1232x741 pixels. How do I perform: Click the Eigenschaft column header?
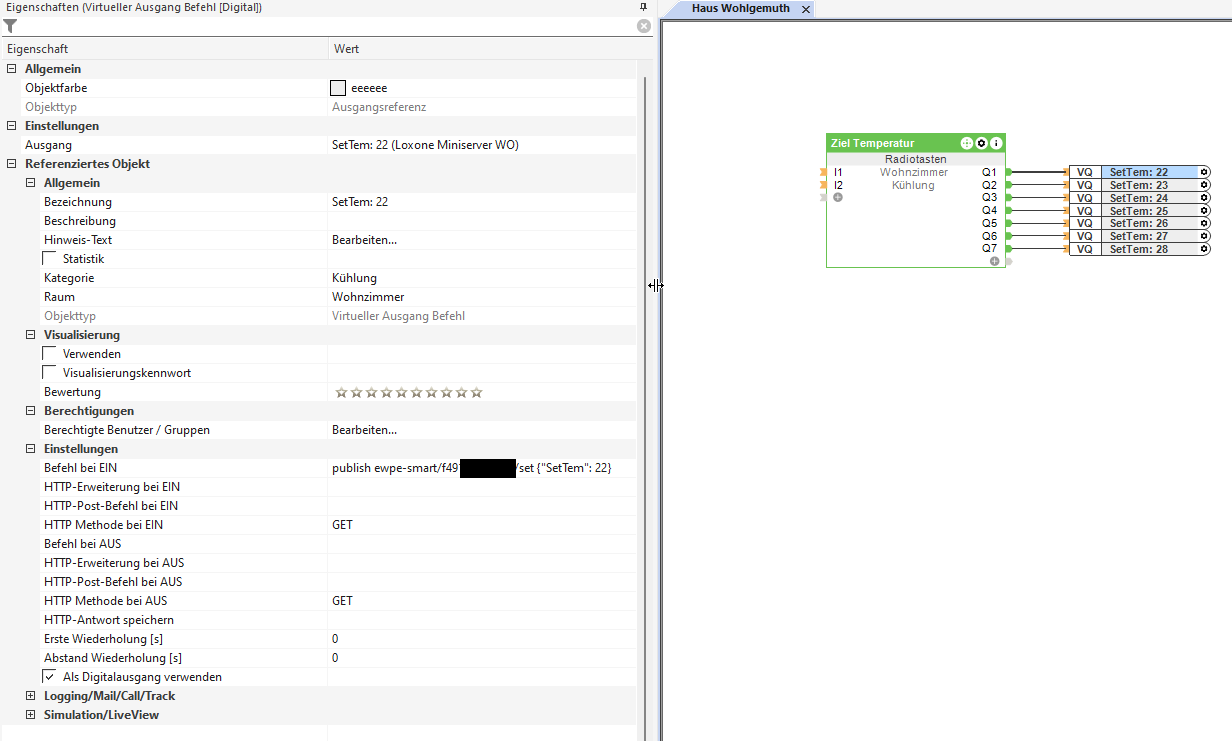(x=164, y=49)
